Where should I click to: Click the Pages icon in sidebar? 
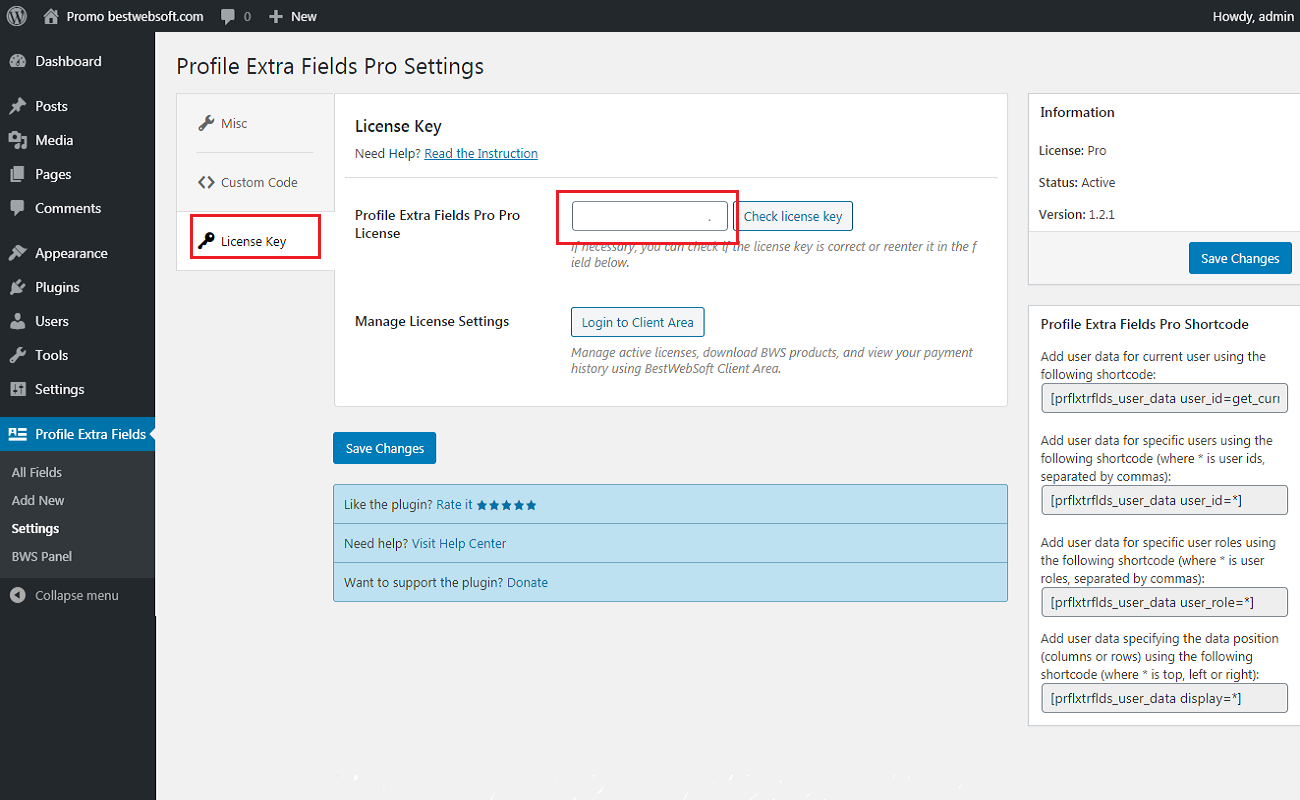click(x=18, y=174)
